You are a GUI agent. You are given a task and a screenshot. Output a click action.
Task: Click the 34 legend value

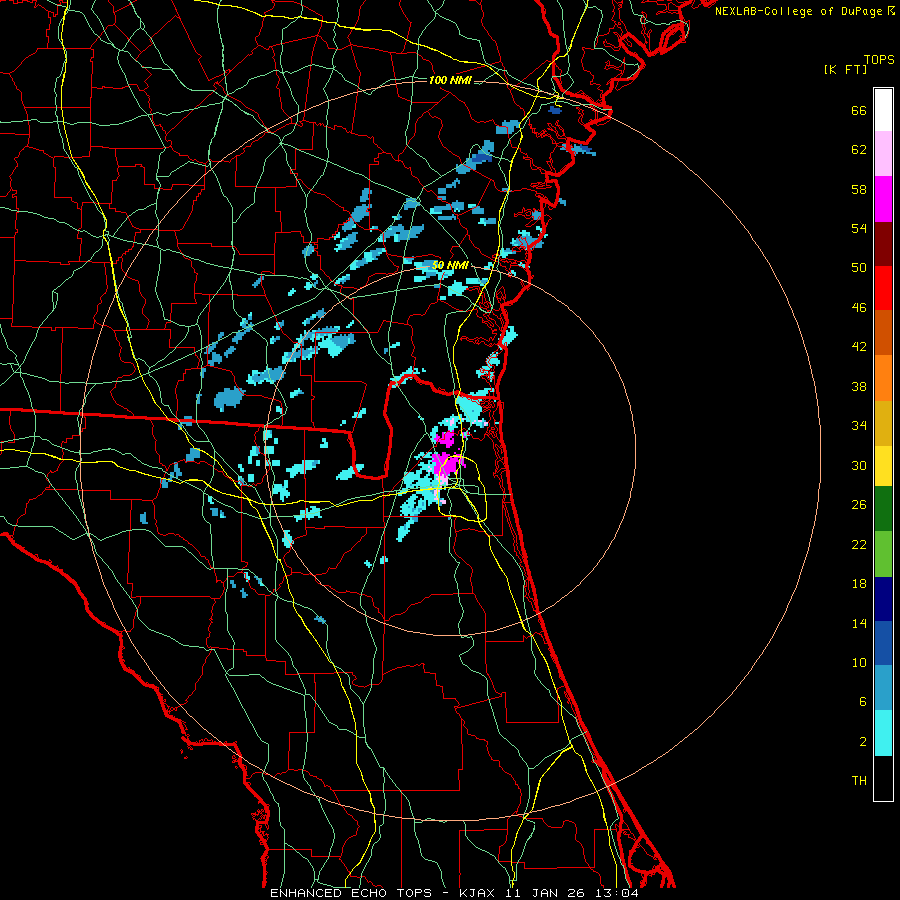click(x=859, y=426)
